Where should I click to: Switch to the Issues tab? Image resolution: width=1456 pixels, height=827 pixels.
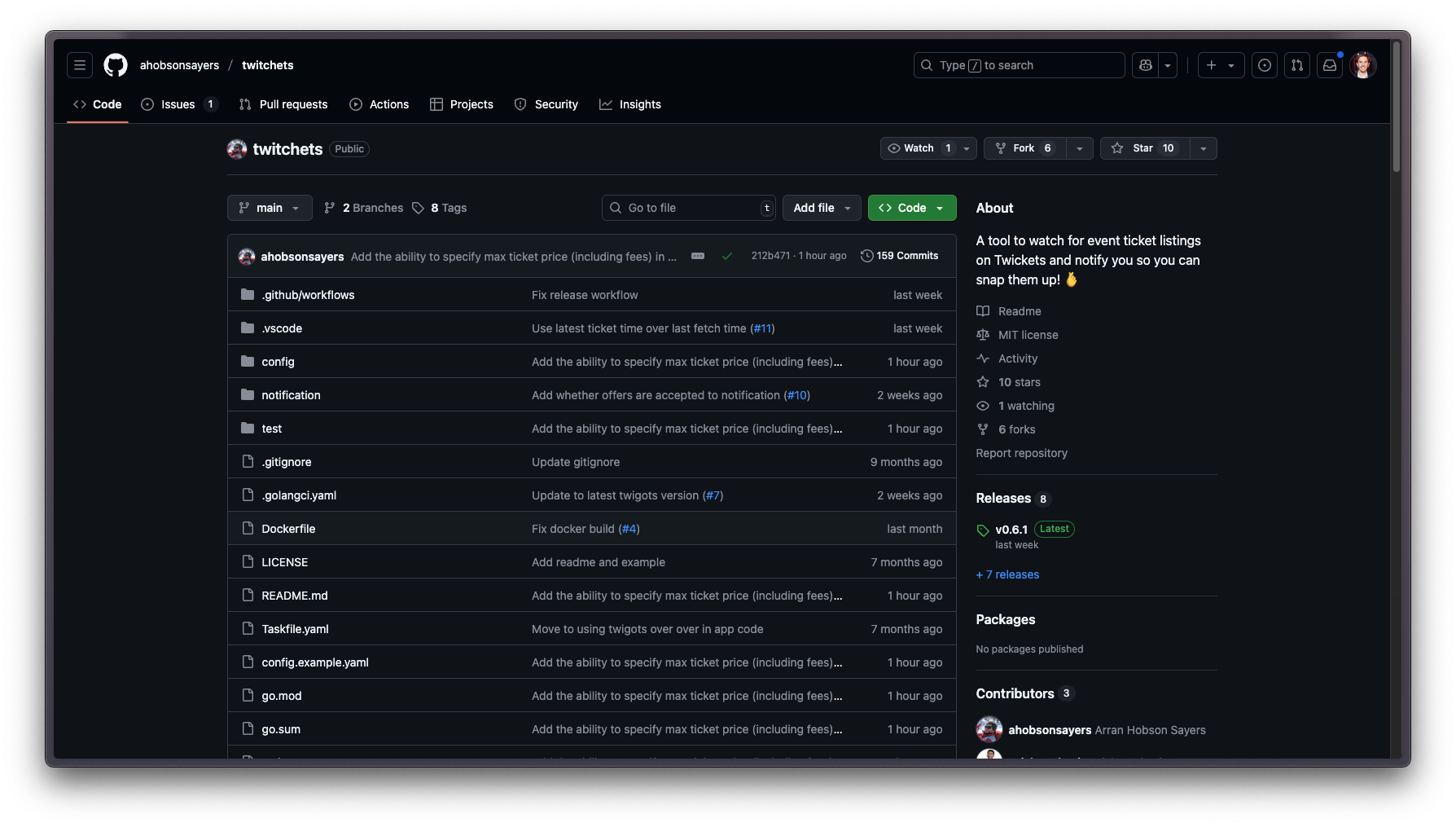coord(179,104)
